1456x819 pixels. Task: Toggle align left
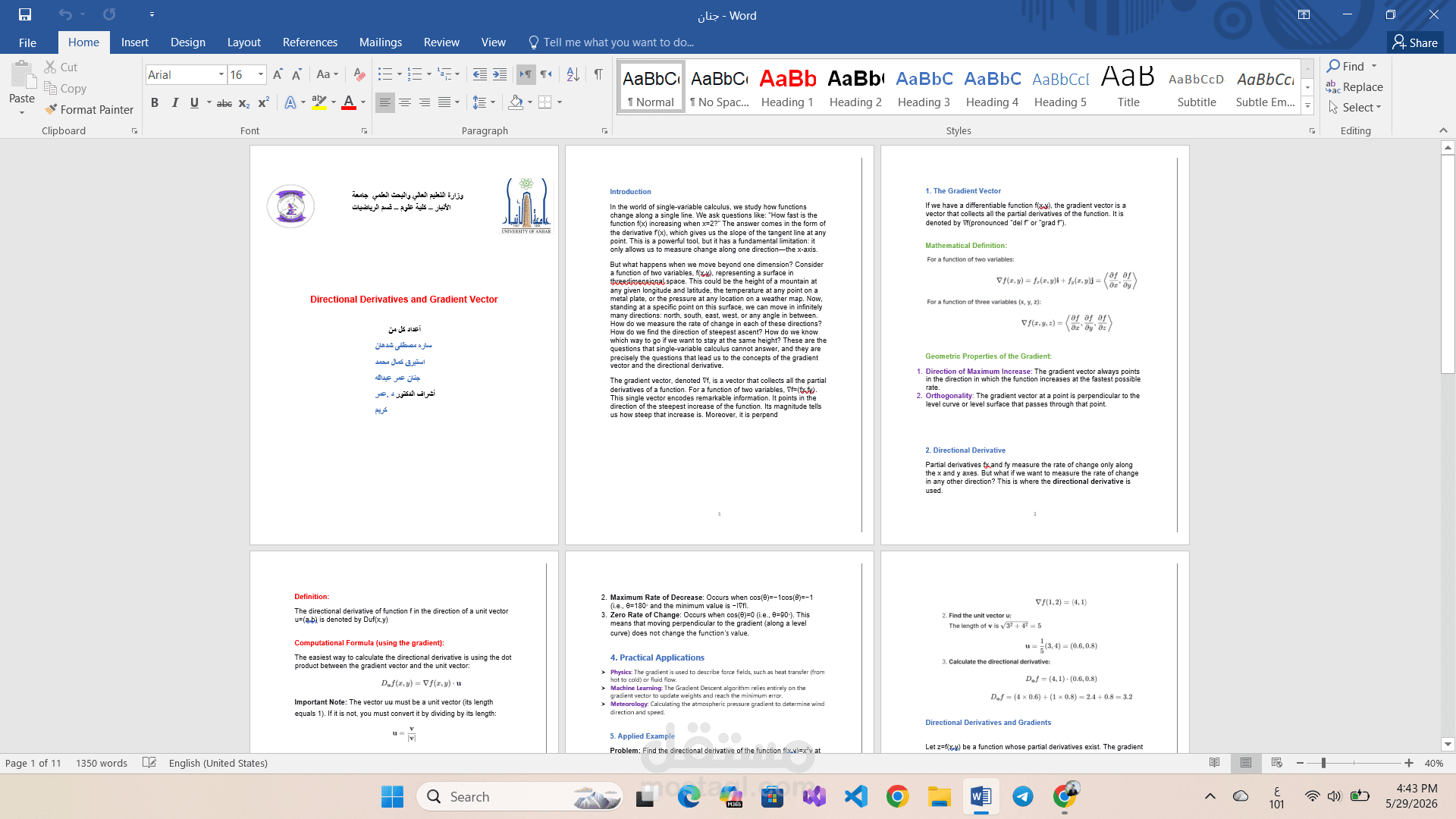(x=385, y=102)
